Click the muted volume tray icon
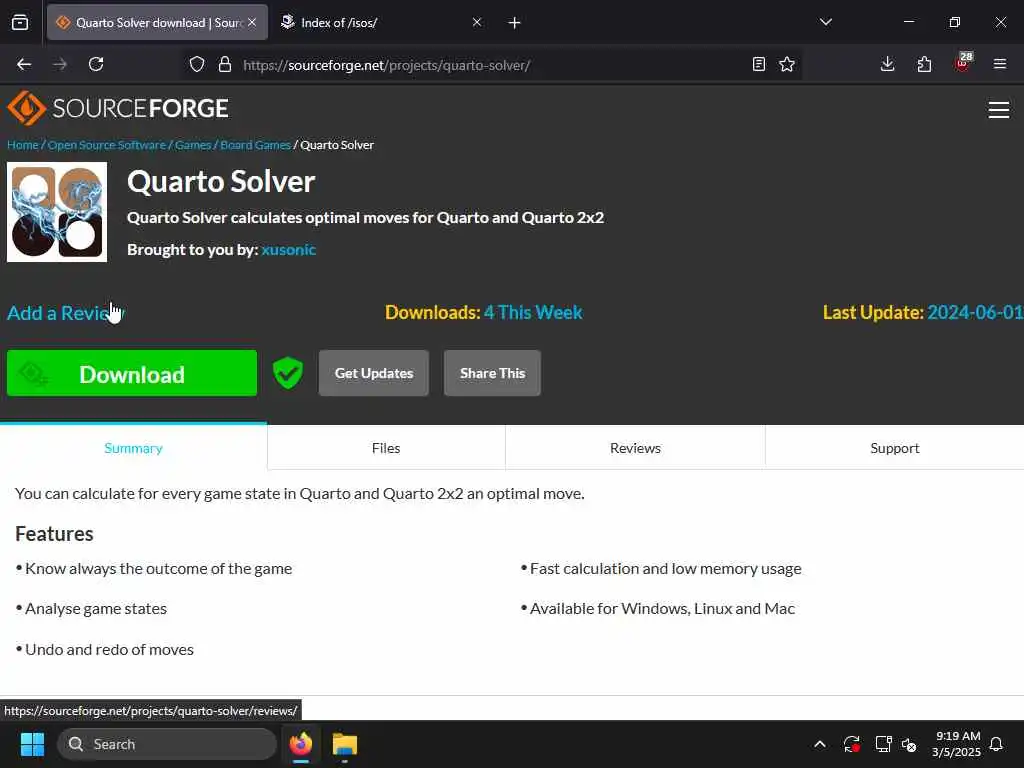Viewport: 1024px width, 768px height. pos(909,744)
